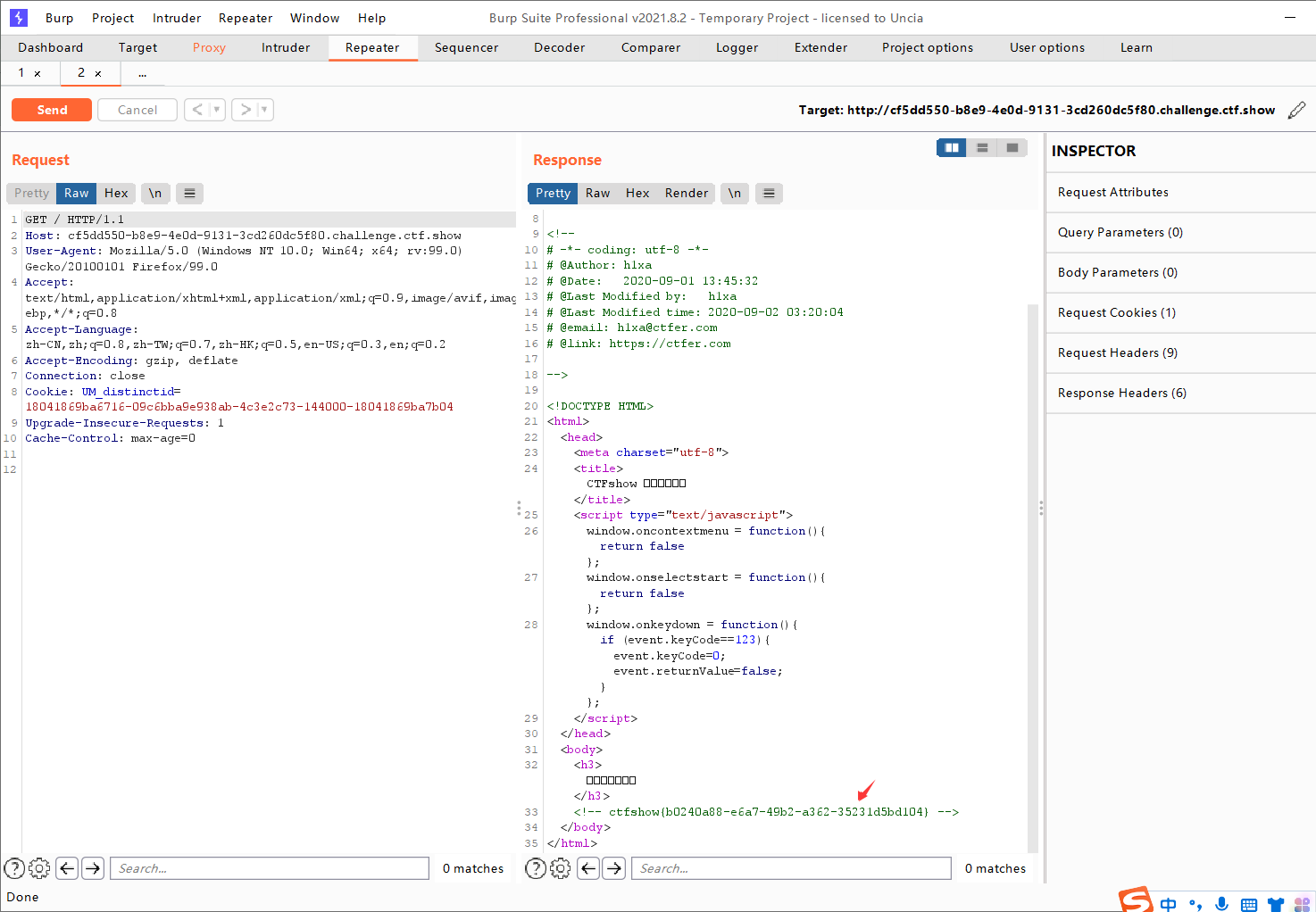Expand Response Headers (6) section
The image size is (1316, 912).
(x=1181, y=393)
